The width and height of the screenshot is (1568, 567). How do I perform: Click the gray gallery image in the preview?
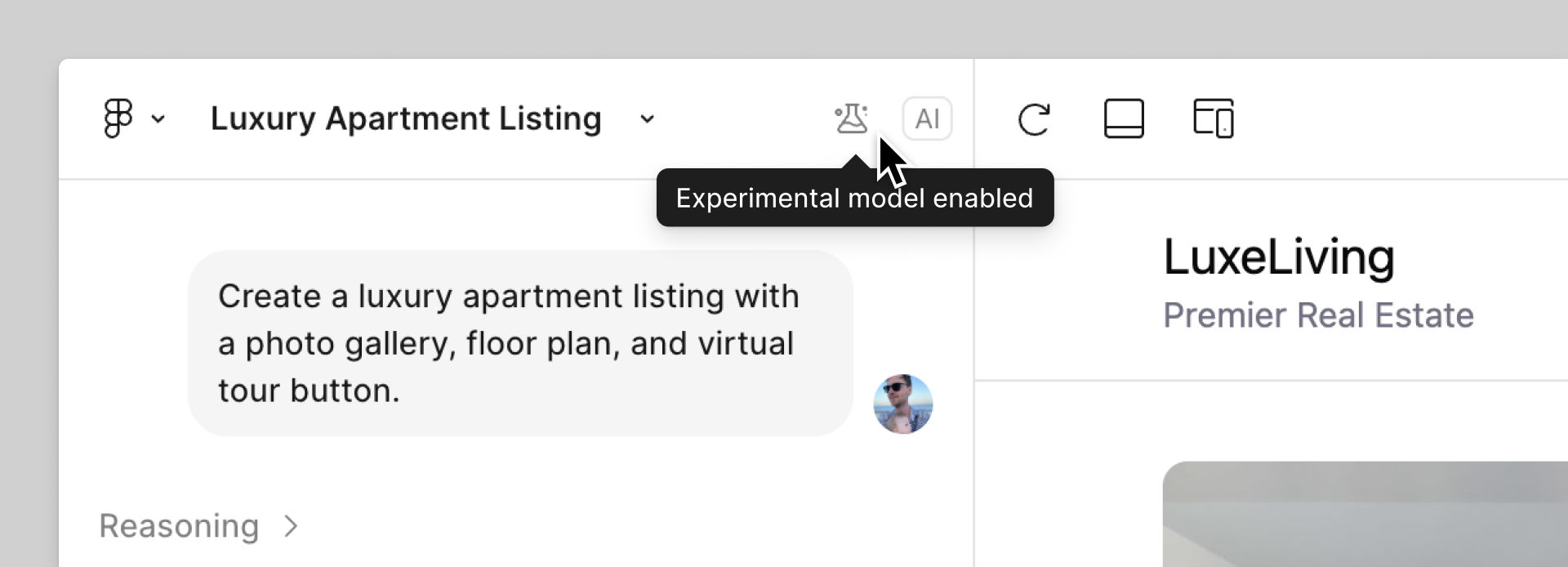(x=1364, y=515)
